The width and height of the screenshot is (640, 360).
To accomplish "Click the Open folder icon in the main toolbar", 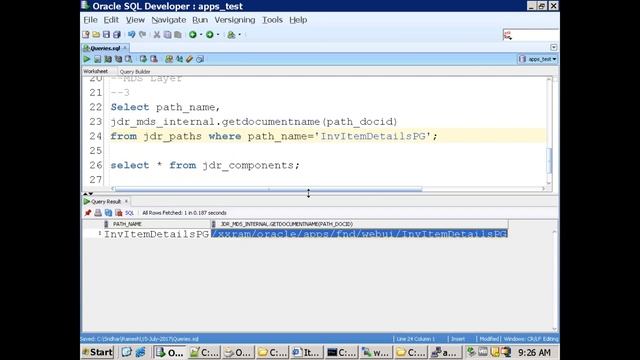I will (96, 35).
